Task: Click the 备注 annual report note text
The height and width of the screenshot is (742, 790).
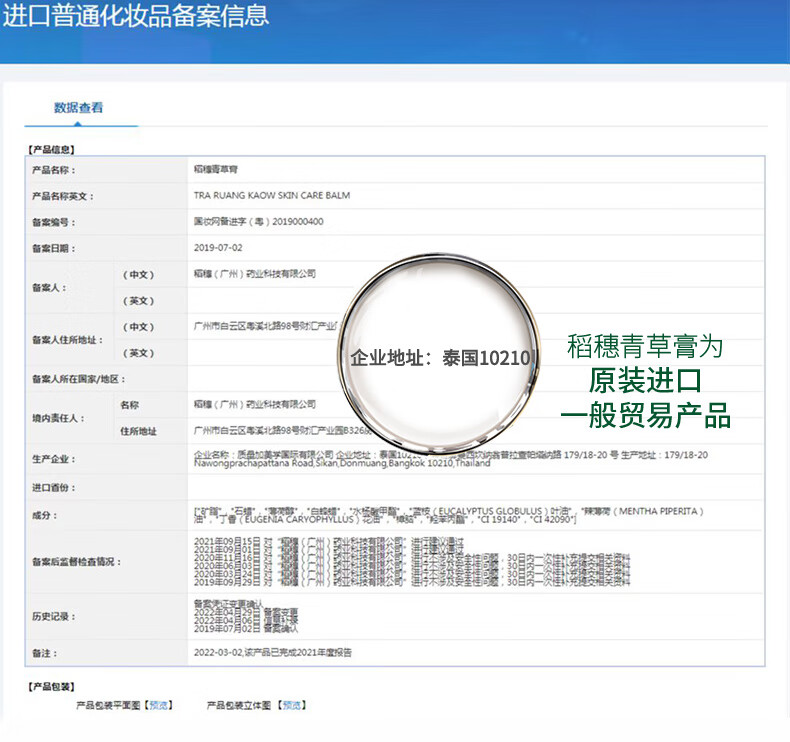Action: pos(272,652)
